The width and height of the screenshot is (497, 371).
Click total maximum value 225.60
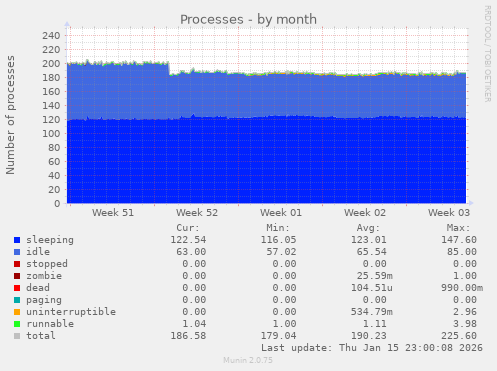(459, 336)
